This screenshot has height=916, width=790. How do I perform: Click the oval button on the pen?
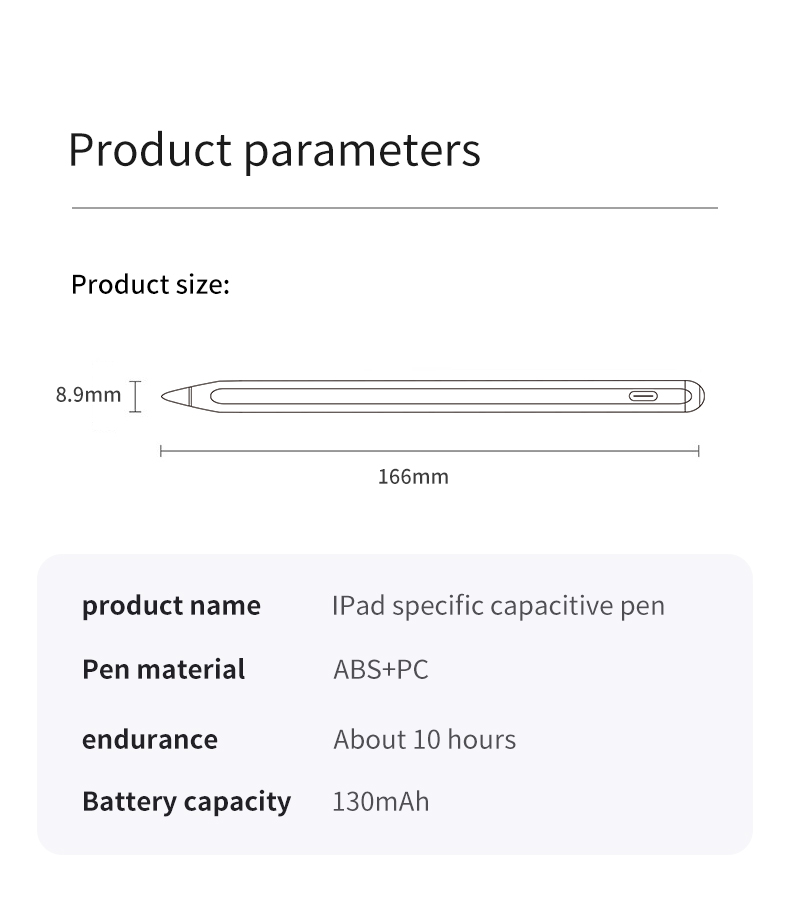point(644,396)
